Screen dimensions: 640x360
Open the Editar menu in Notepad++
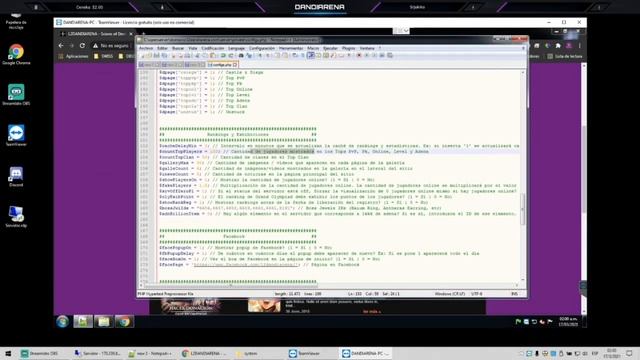coord(162,48)
